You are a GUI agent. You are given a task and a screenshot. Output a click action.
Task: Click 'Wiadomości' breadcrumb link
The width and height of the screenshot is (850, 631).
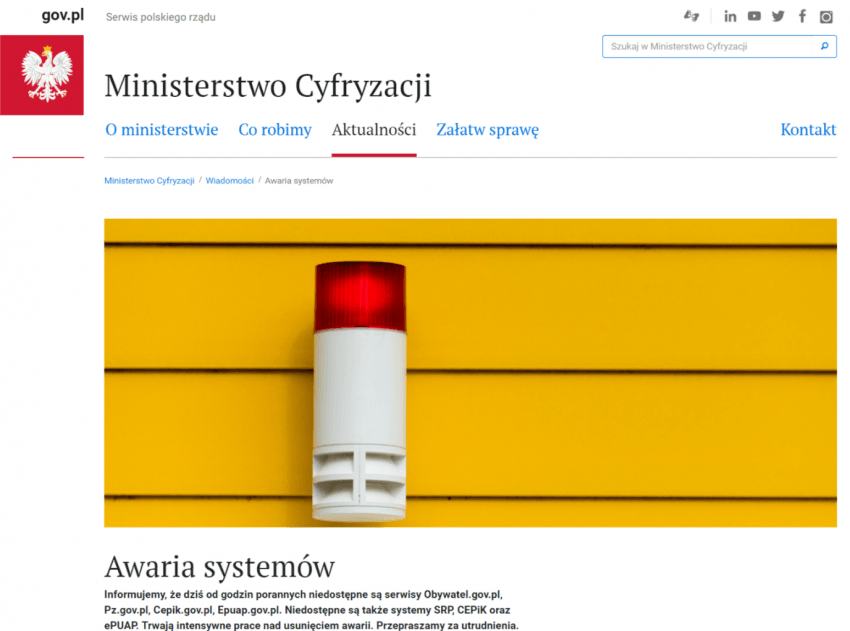pyautogui.click(x=229, y=181)
